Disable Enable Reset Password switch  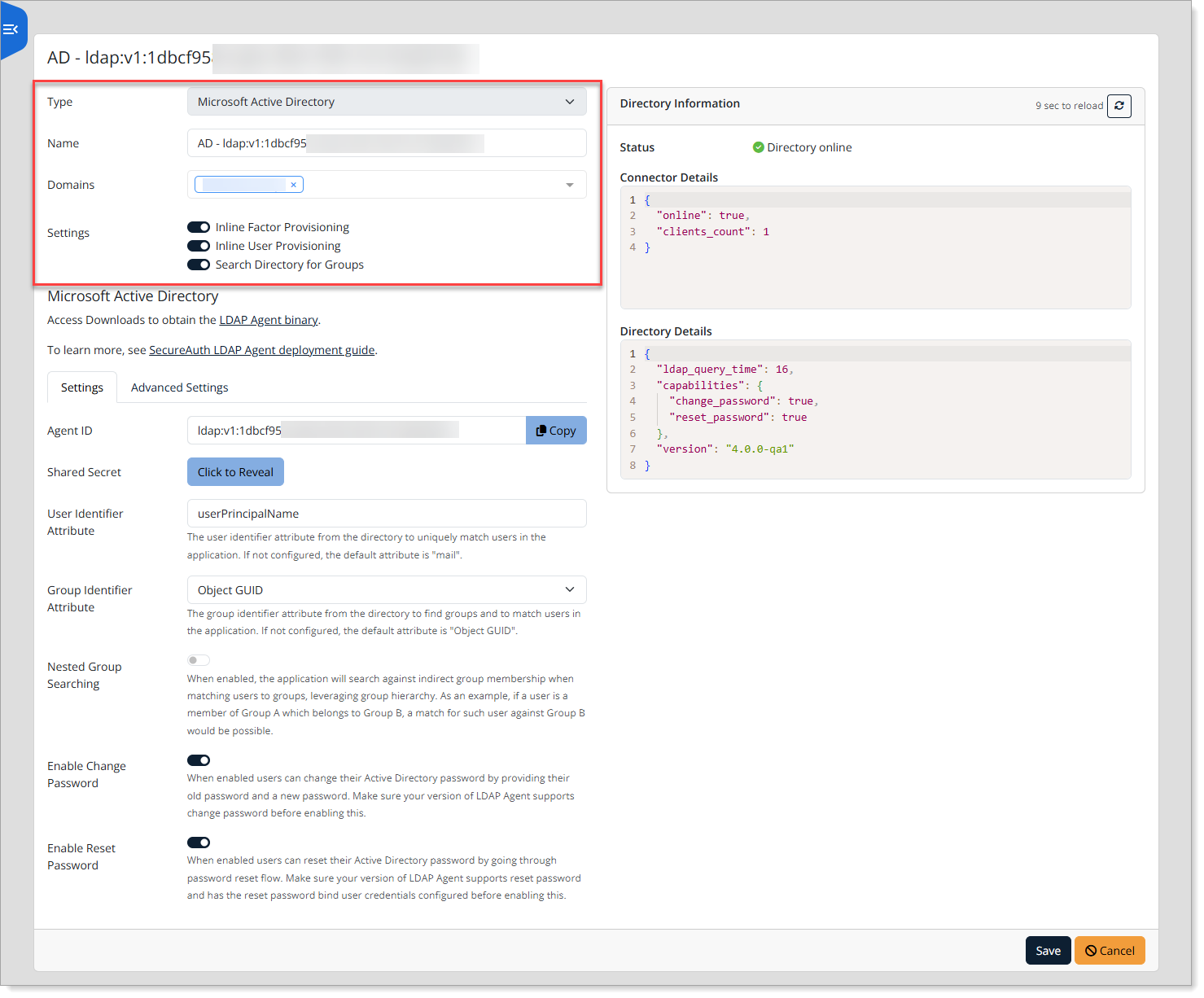coord(199,843)
